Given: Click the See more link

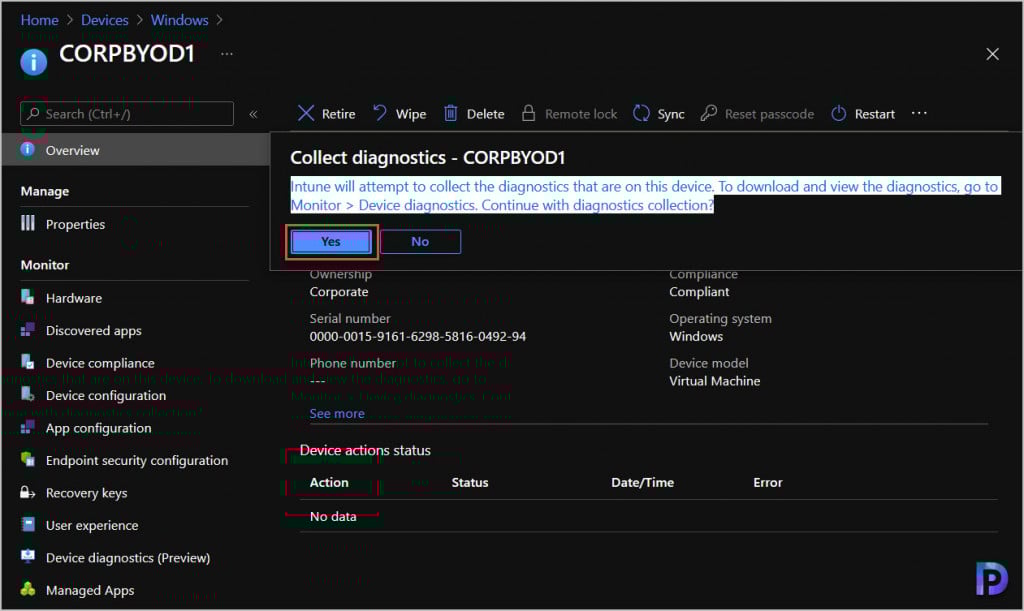Looking at the screenshot, I should [x=337, y=413].
